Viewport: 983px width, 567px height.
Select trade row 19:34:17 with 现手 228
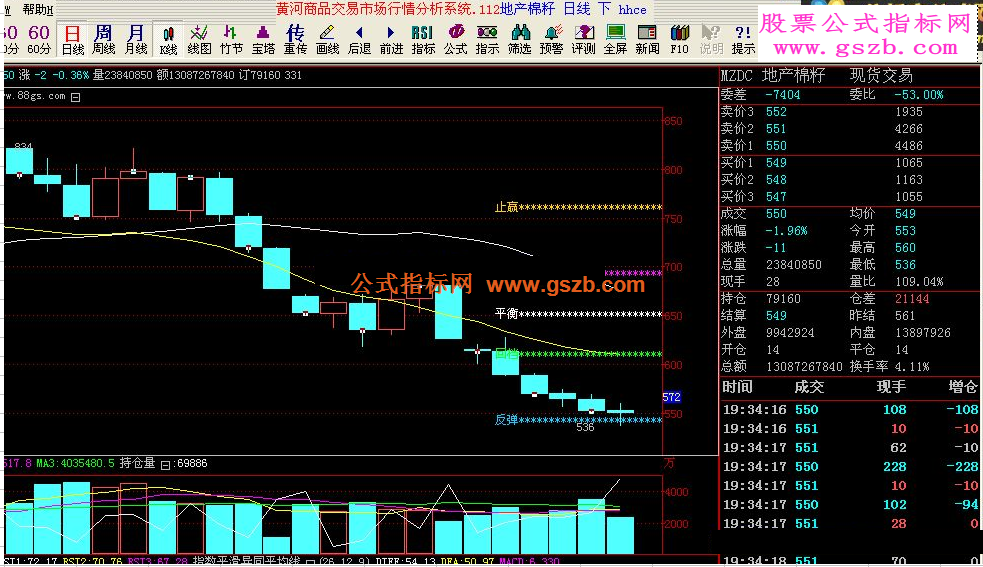850,467
